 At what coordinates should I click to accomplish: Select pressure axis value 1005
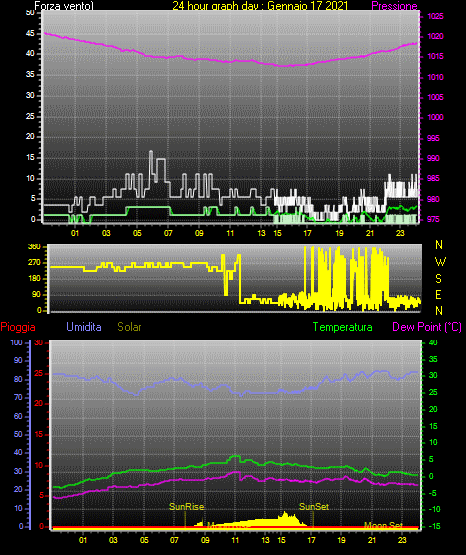(435, 97)
